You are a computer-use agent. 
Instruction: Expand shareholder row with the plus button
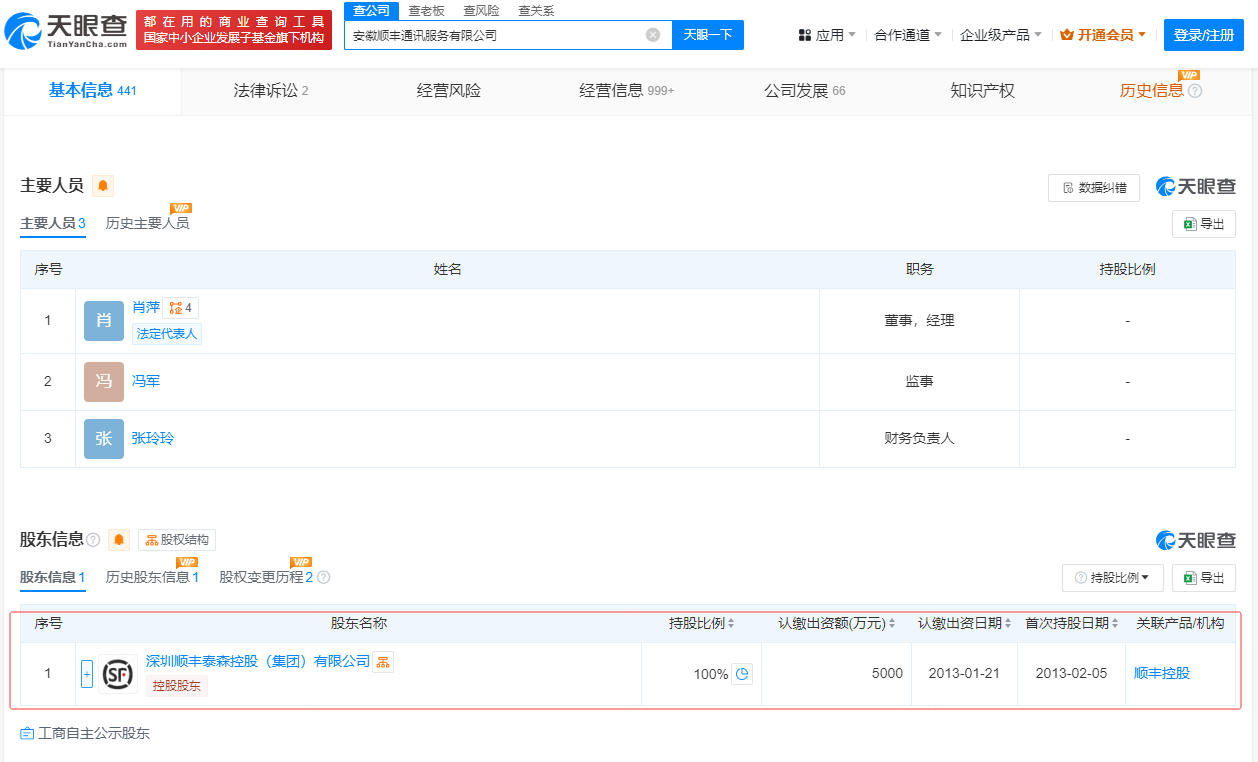tap(87, 674)
